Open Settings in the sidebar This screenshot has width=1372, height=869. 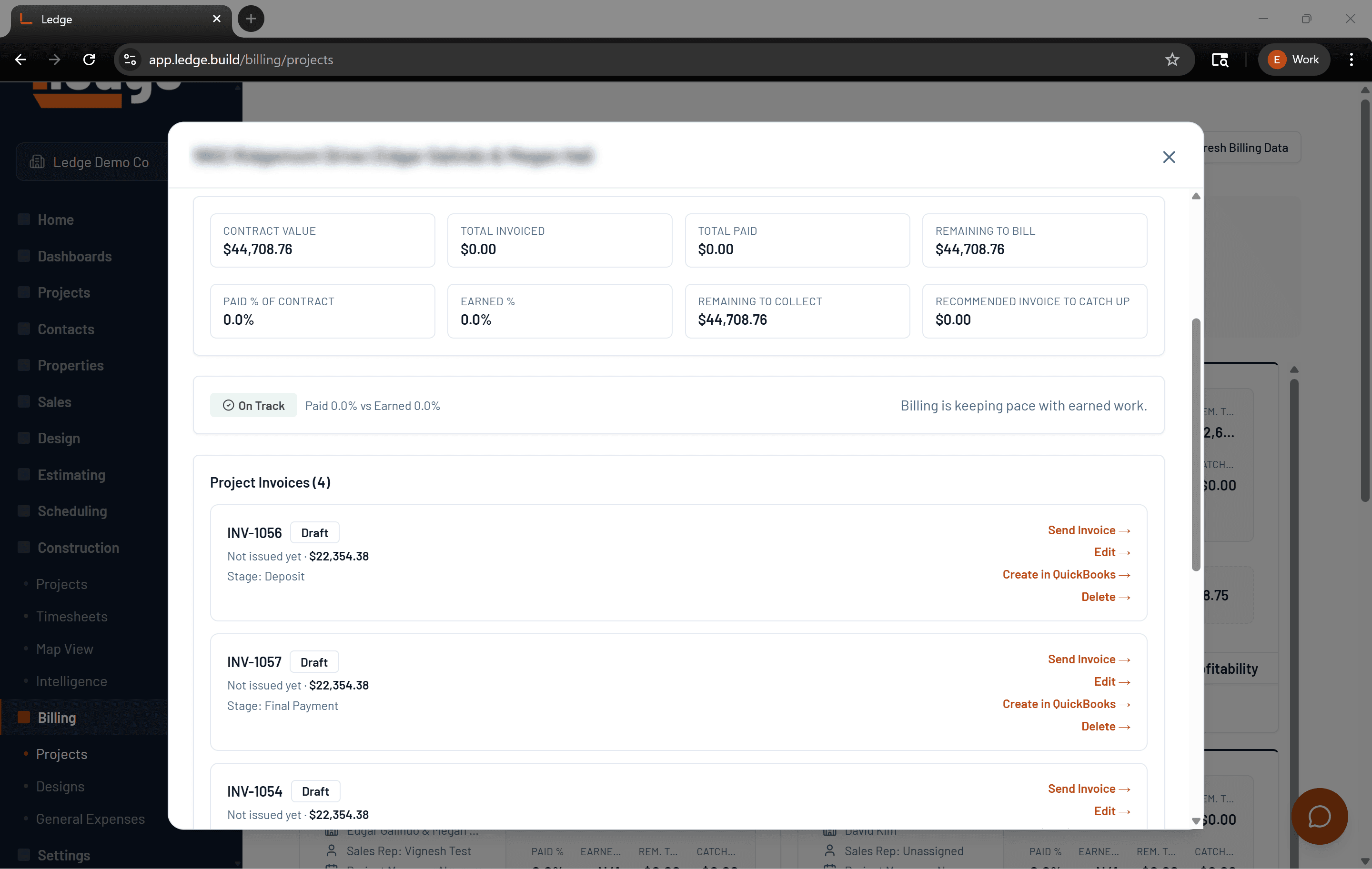(x=64, y=855)
